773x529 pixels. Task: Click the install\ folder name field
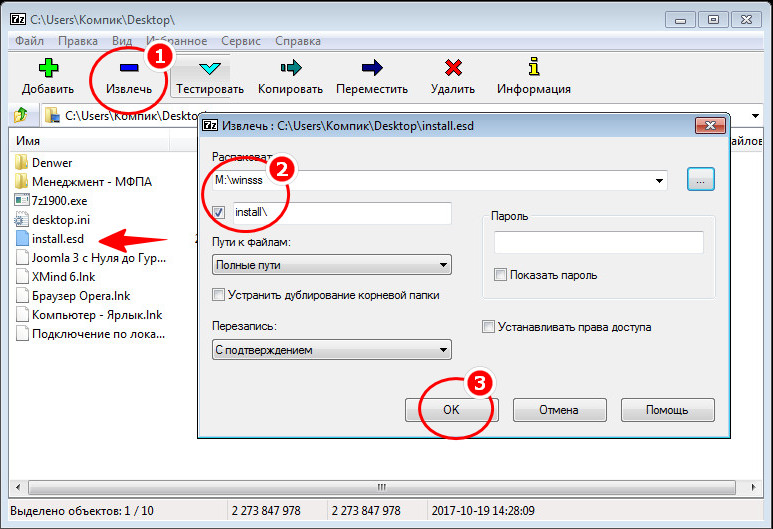coord(342,213)
